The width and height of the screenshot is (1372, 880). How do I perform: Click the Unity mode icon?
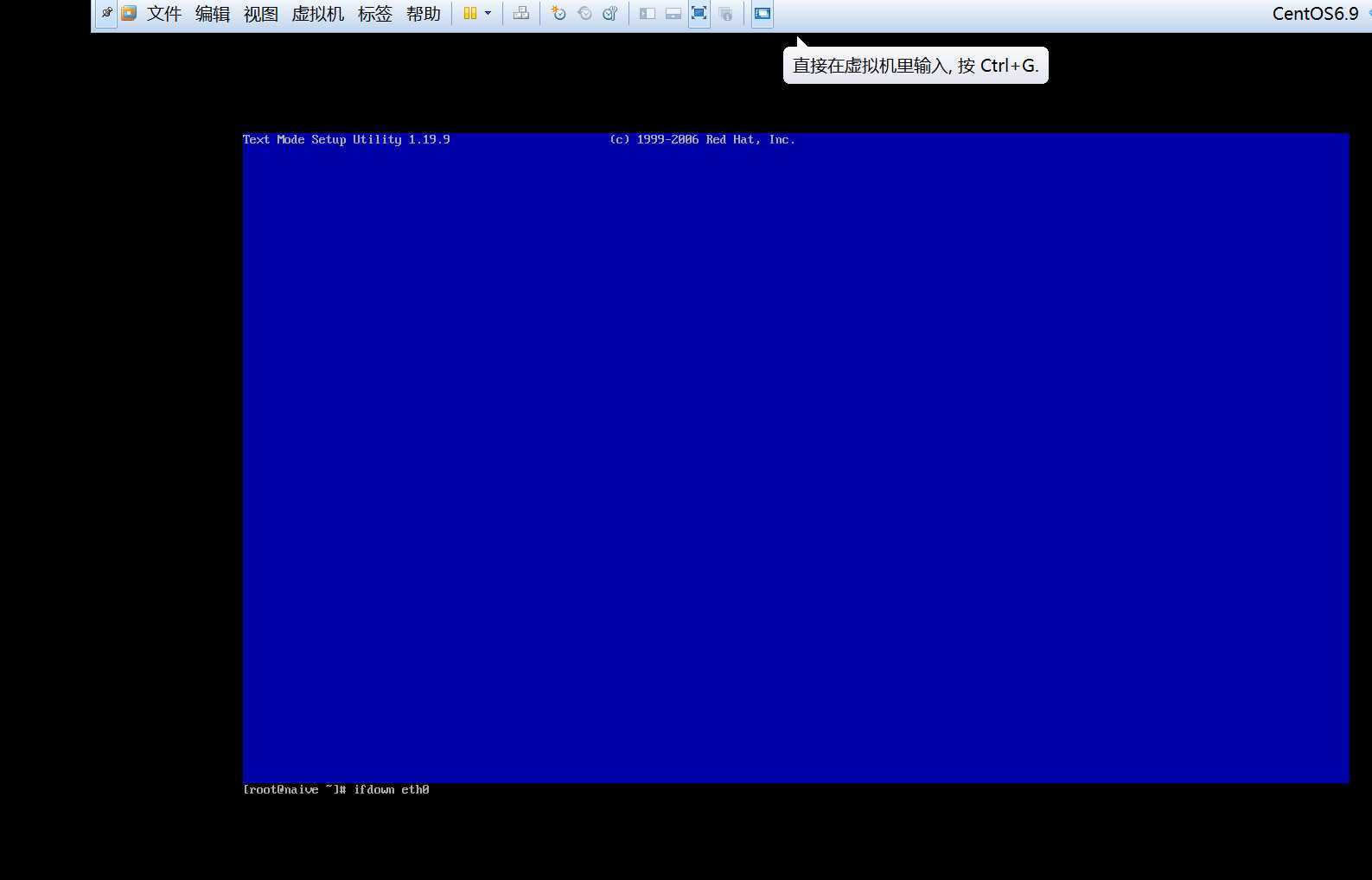(x=726, y=14)
